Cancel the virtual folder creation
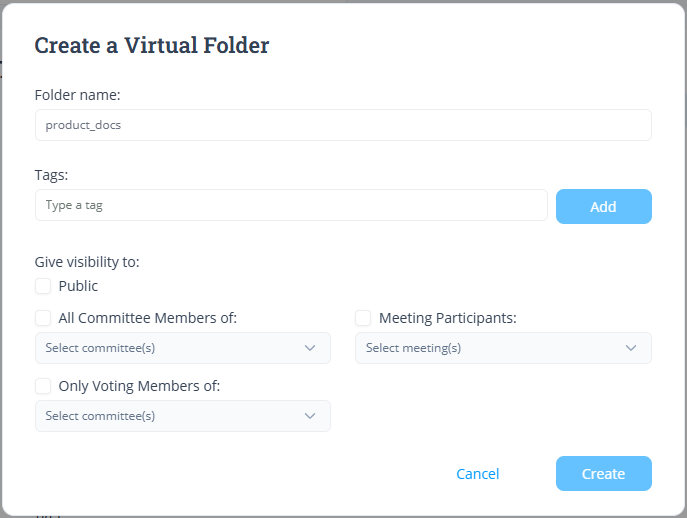The image size is (687, 518). pyautogui.click(x=478, y=474)
